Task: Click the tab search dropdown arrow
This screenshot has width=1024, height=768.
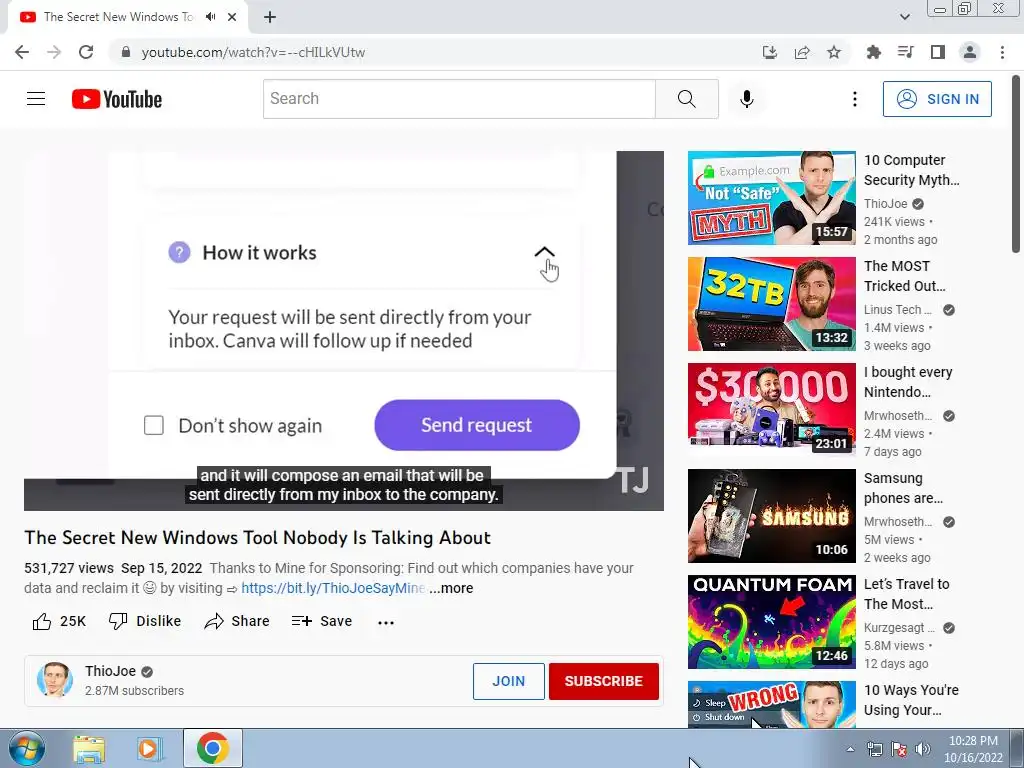Action: 904,17
